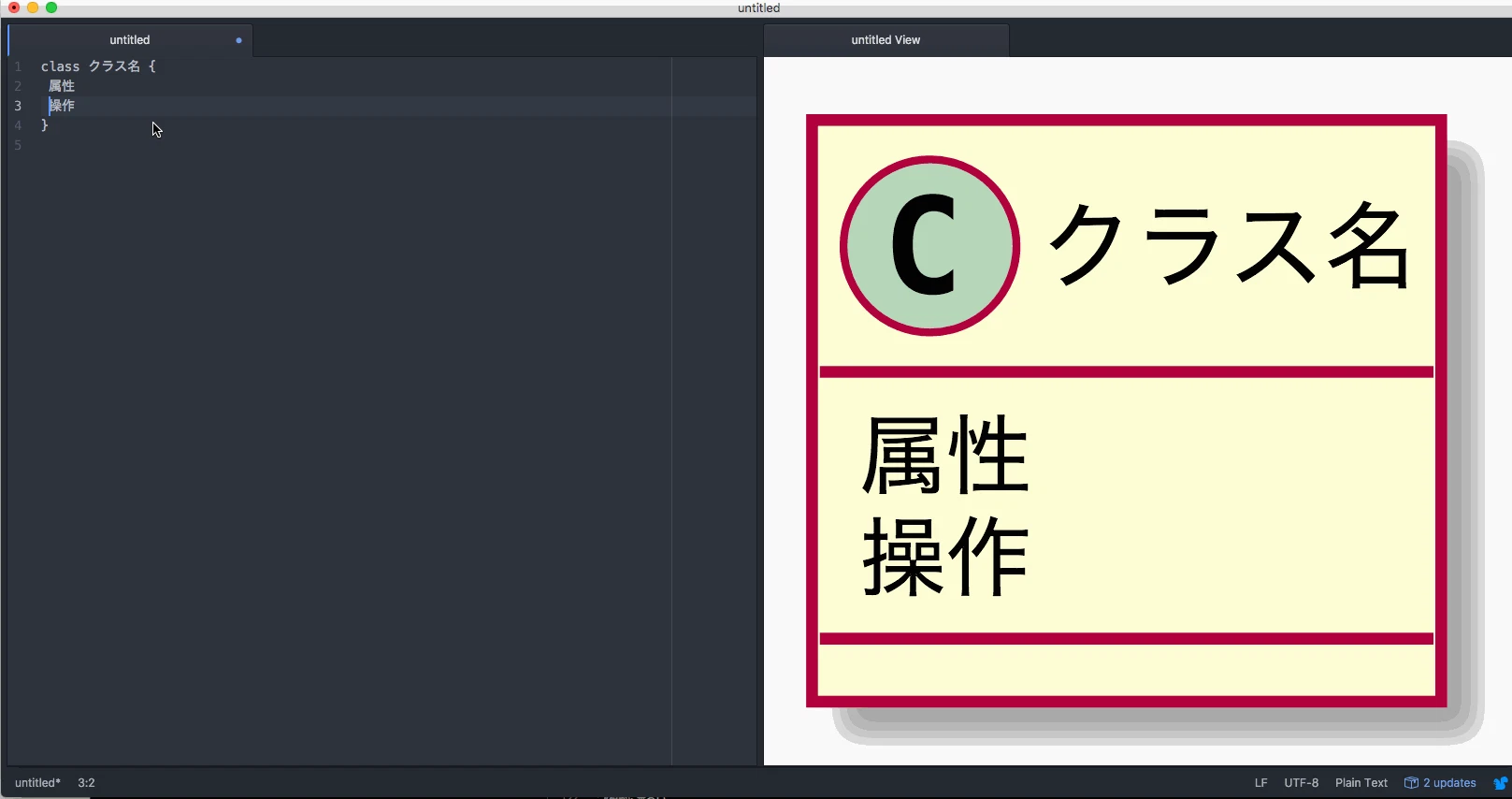Change the LF line ending setting
This screenshot has width=1512, height=799.
1260,783
